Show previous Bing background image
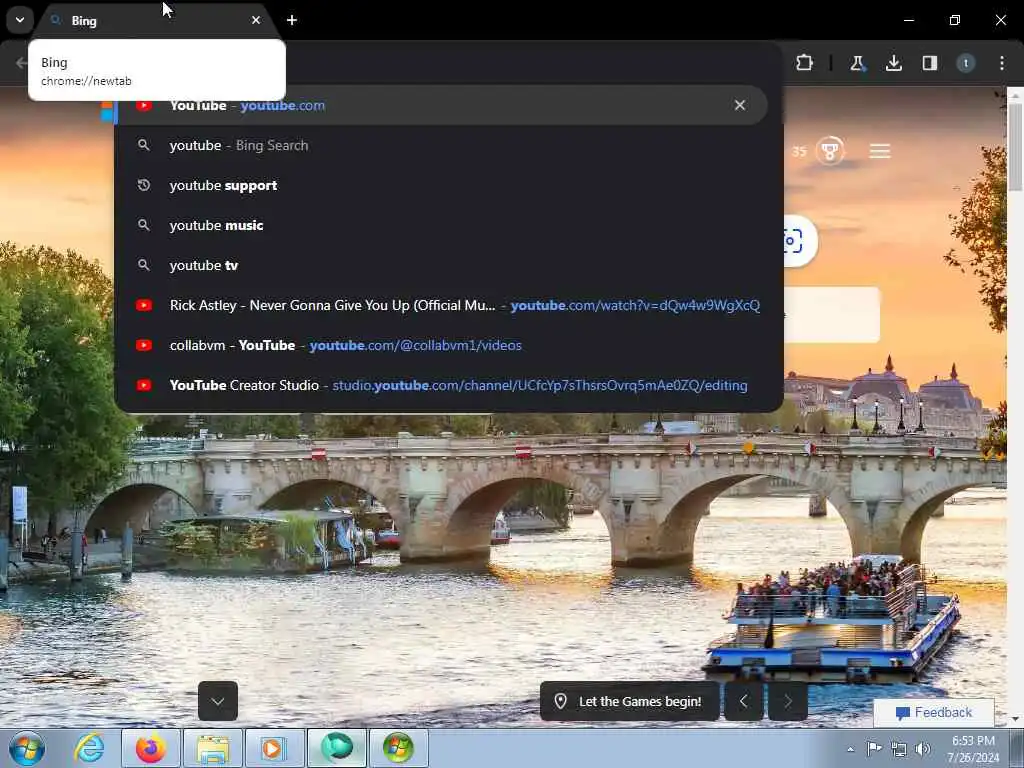The image size is (1024, 768). click(x=744, y=701)
